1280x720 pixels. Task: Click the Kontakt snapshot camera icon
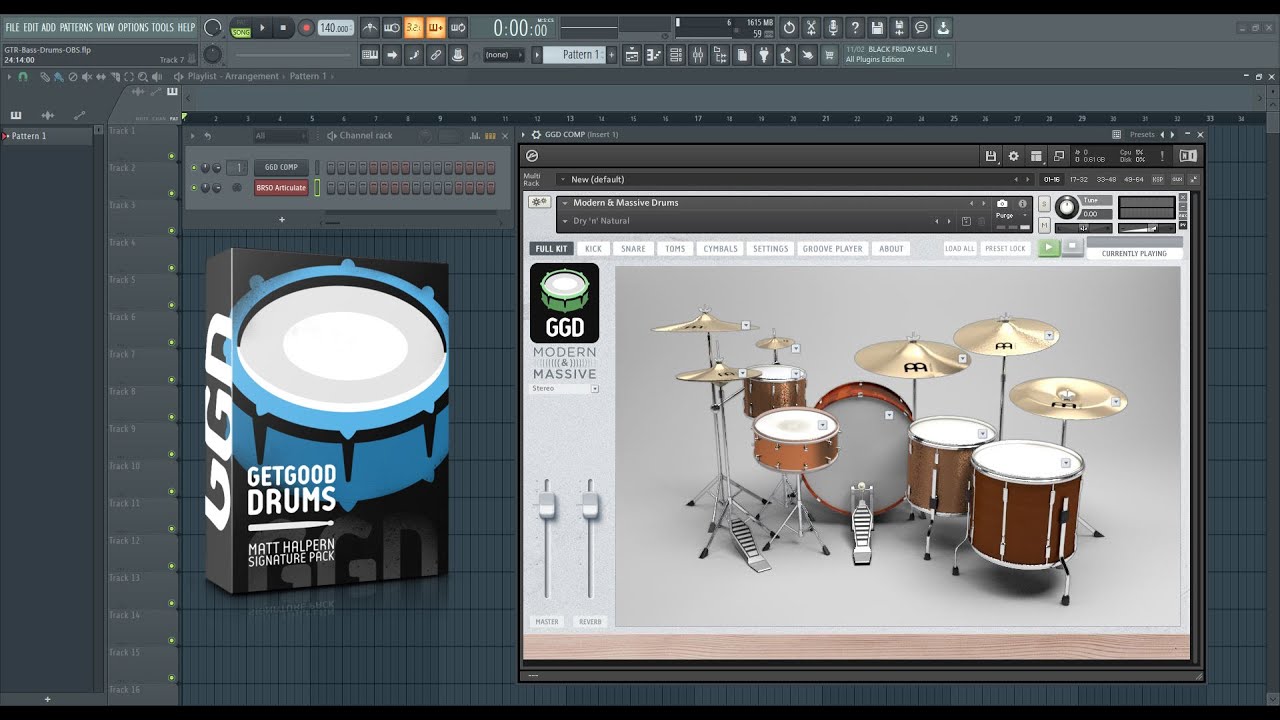click(1002, 203)
